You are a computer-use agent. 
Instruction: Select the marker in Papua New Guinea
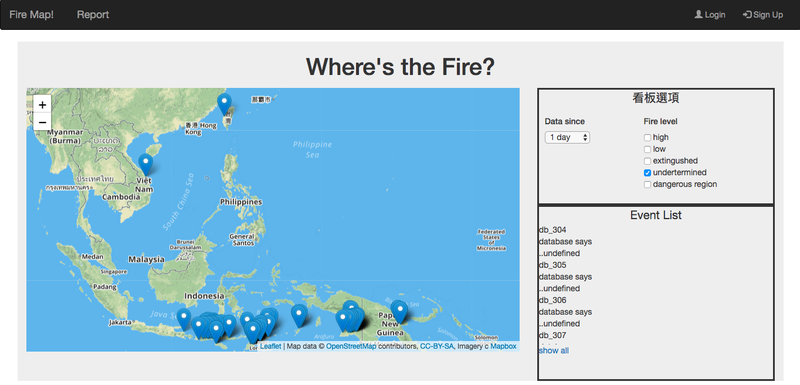399,312
